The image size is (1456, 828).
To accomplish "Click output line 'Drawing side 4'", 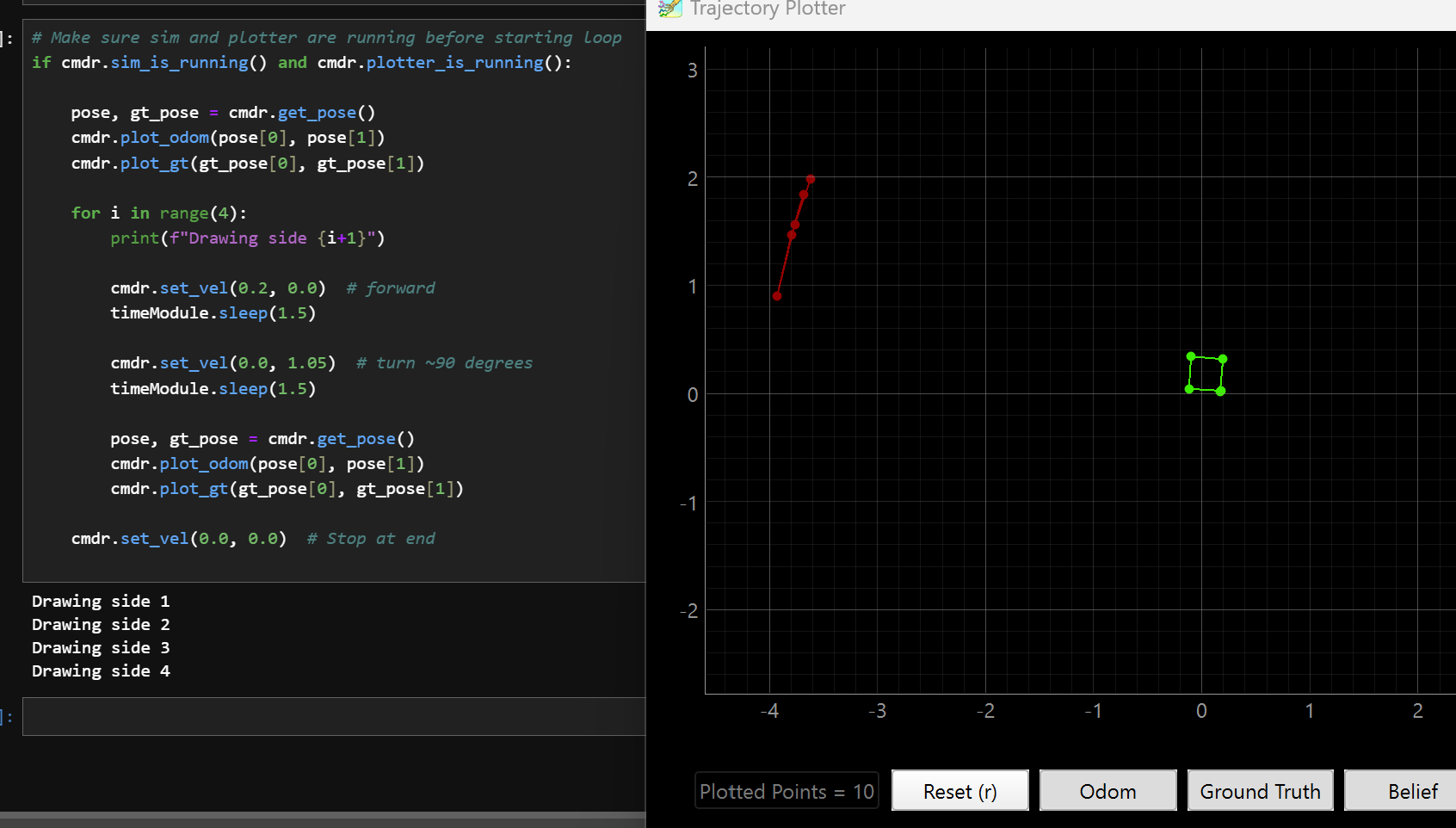I will tap(101, 670).
